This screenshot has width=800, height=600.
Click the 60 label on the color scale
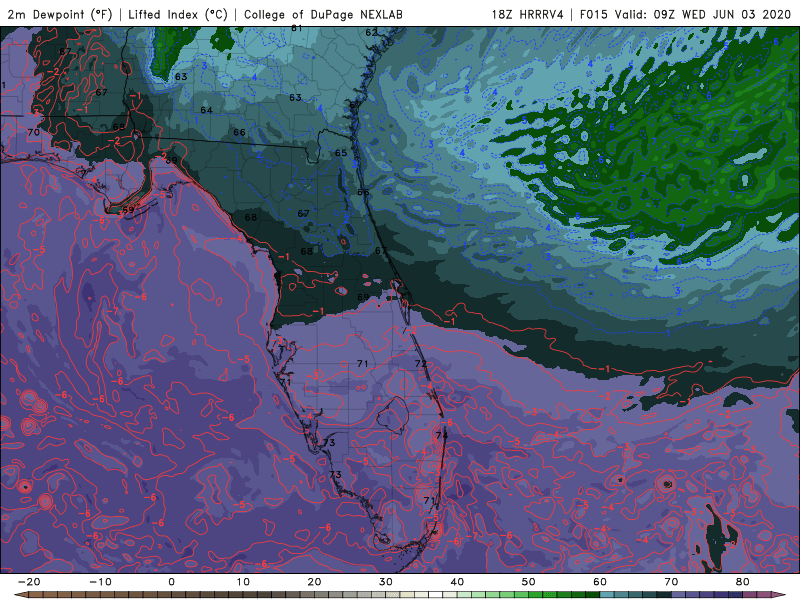tap(600, 582)
